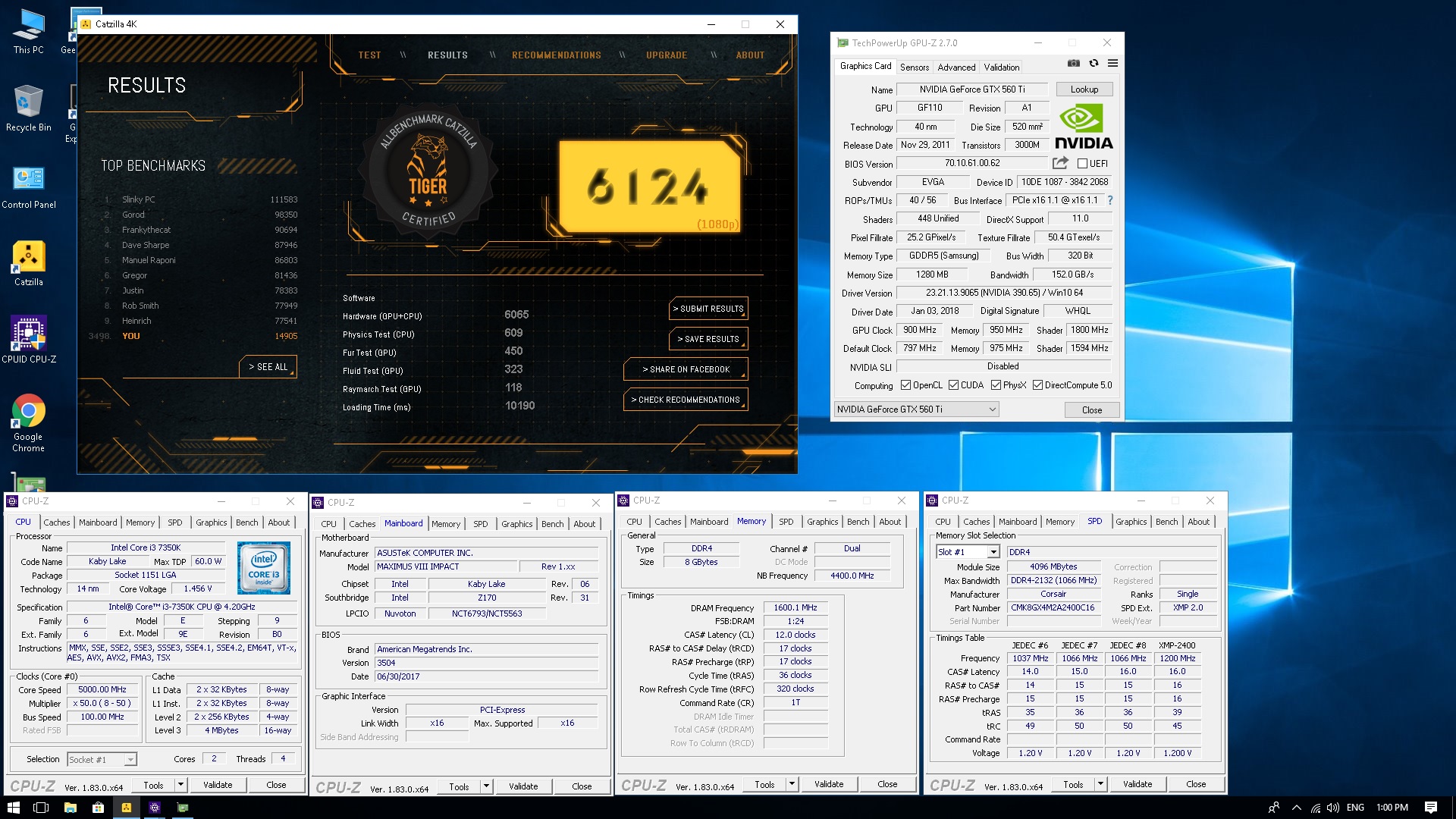Click Lookup button in GPU-Z

tap(1084, 89)
